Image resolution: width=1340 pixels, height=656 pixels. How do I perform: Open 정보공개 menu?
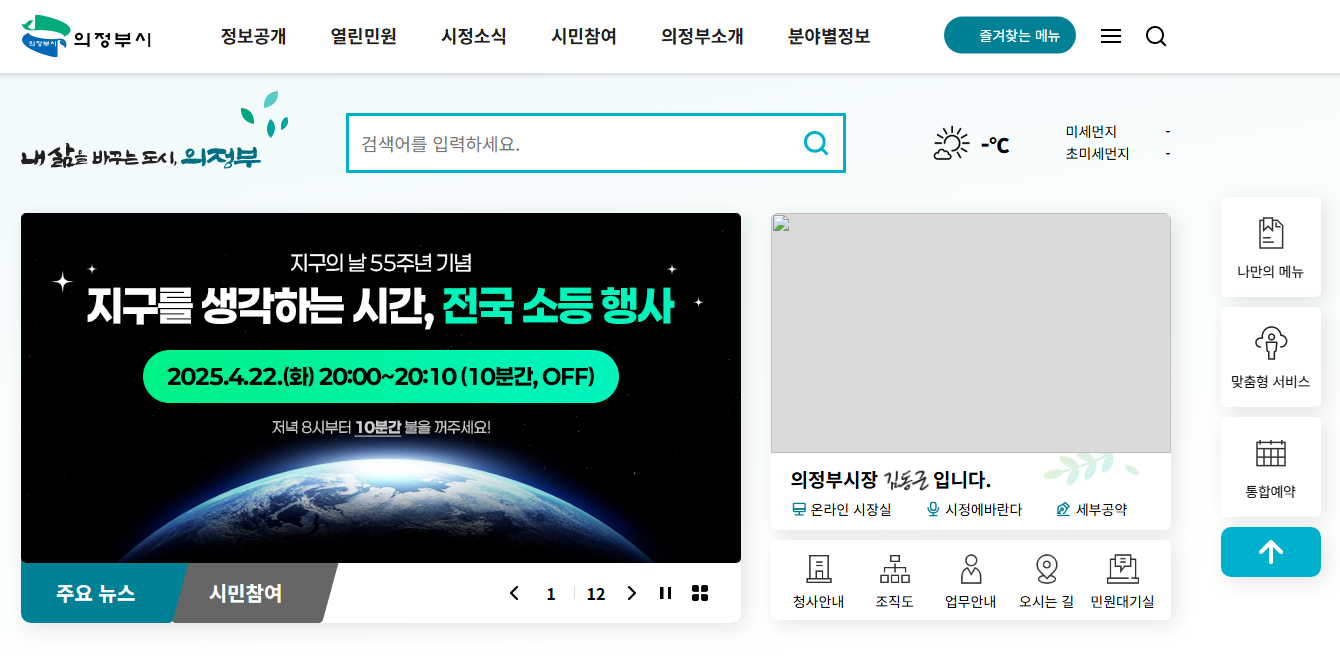(x=253, y=37)
